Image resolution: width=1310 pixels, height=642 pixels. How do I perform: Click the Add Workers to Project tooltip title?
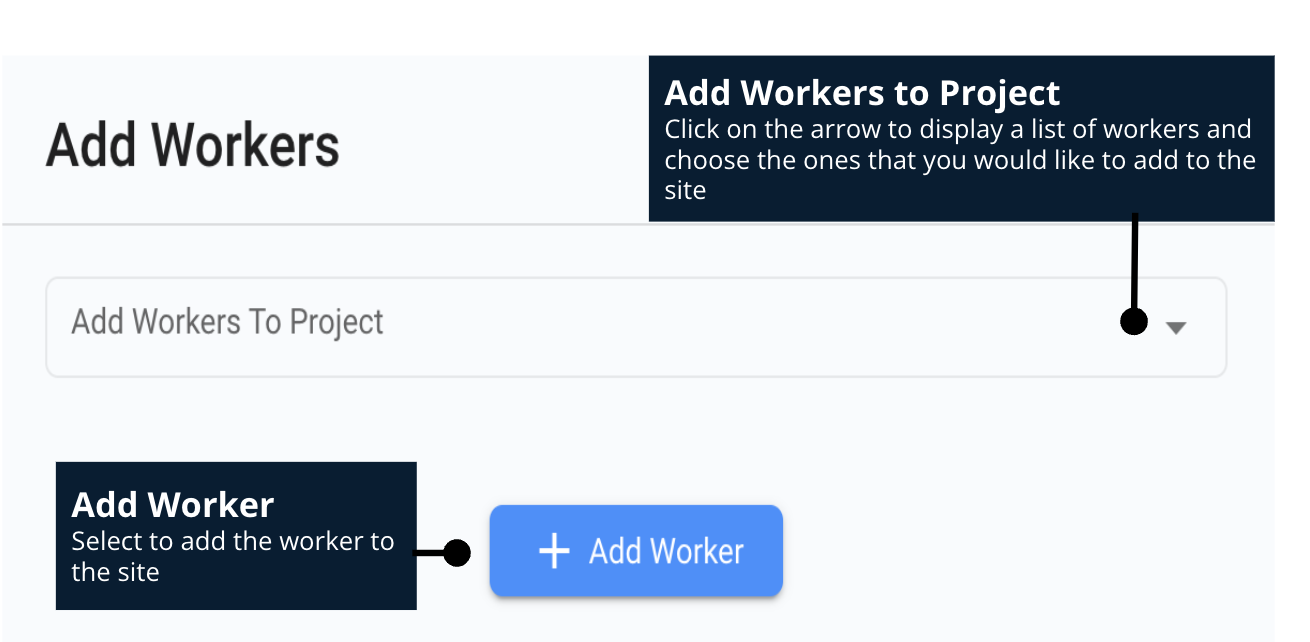(x=862, y=93)
